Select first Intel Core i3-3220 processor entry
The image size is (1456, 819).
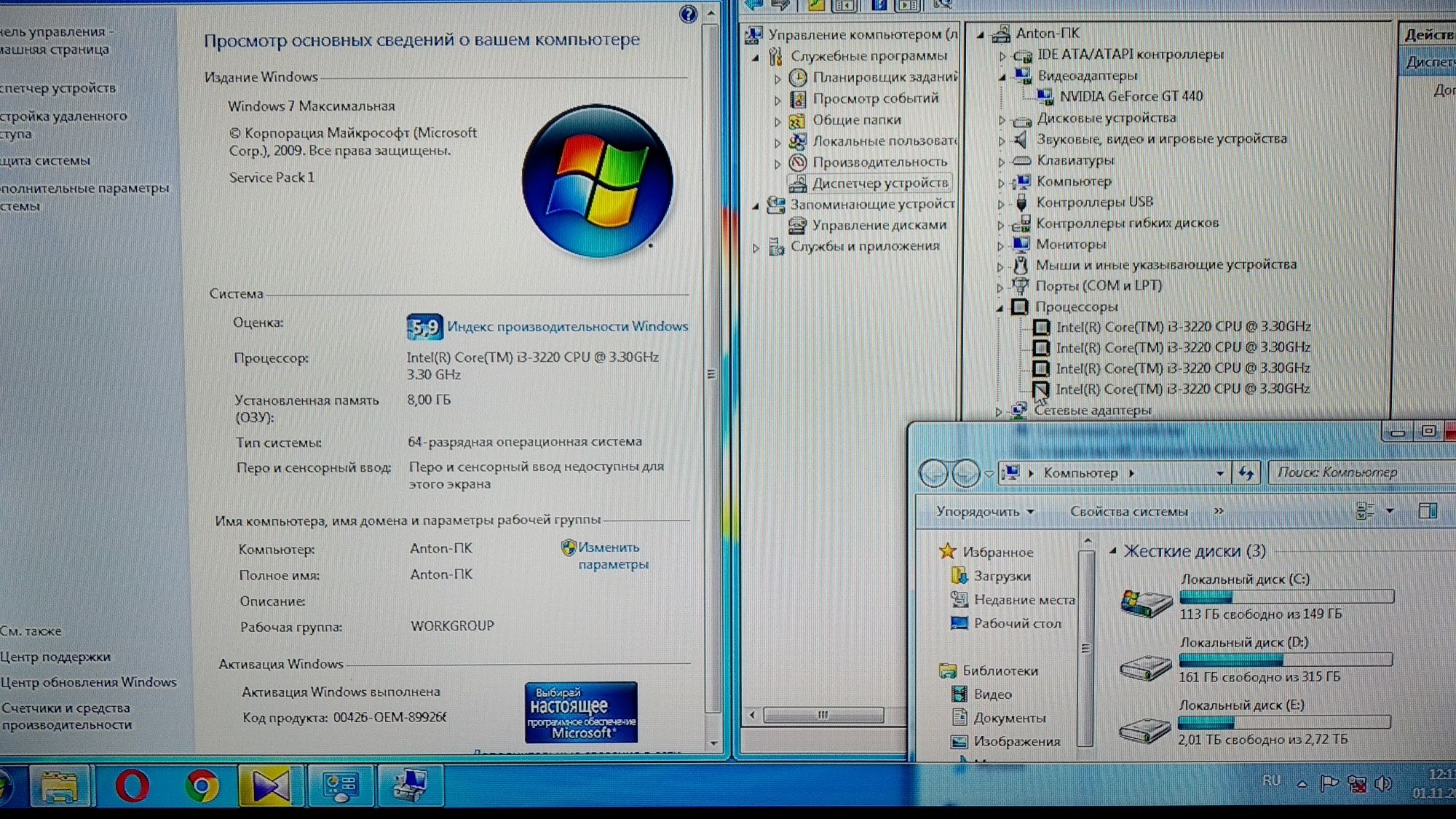[x=1182, y=327]
